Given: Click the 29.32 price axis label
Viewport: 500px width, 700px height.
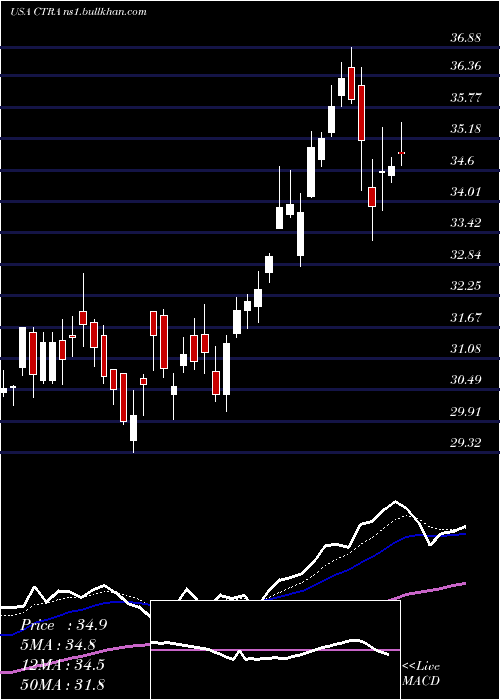Looking at the screenshot, I should (x=466, y=443).
